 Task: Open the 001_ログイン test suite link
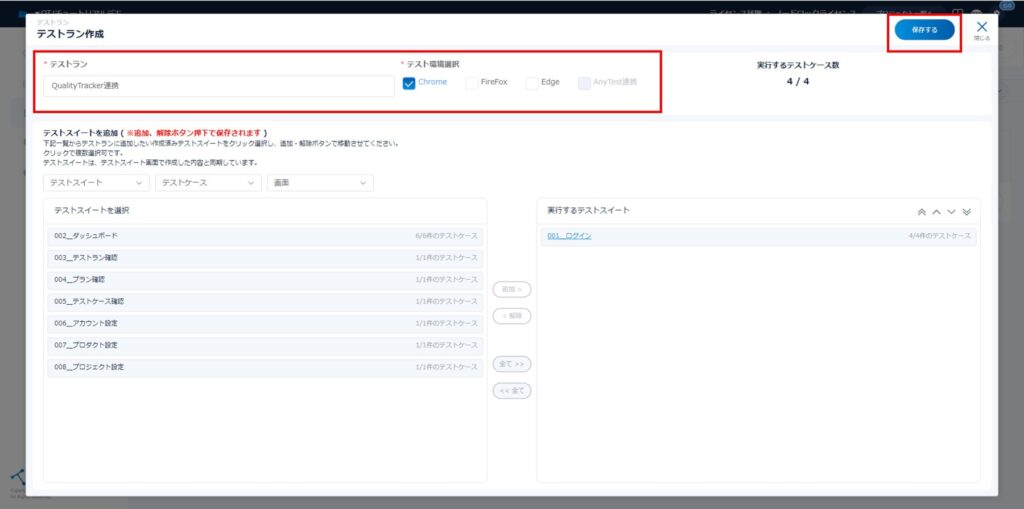(x=569, y=236)
